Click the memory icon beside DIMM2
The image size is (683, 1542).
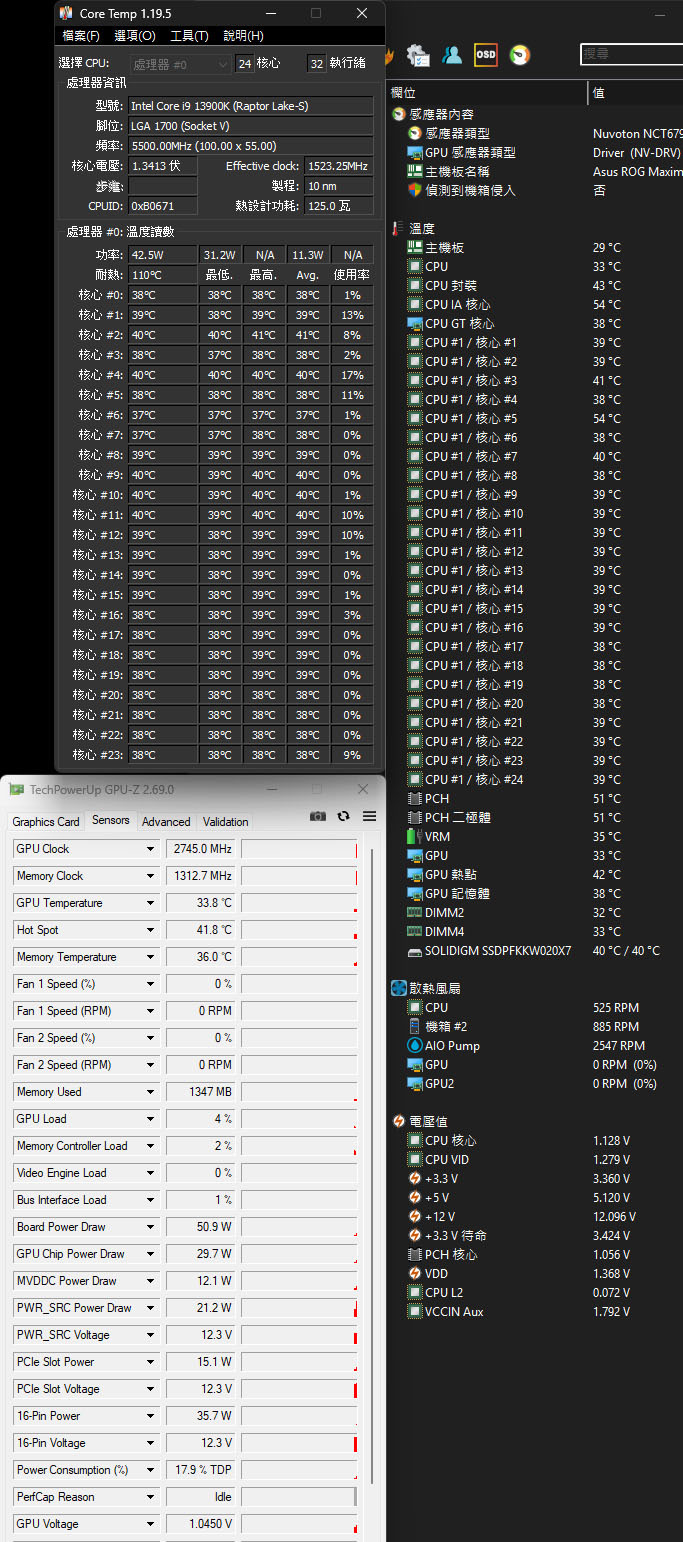416,912
